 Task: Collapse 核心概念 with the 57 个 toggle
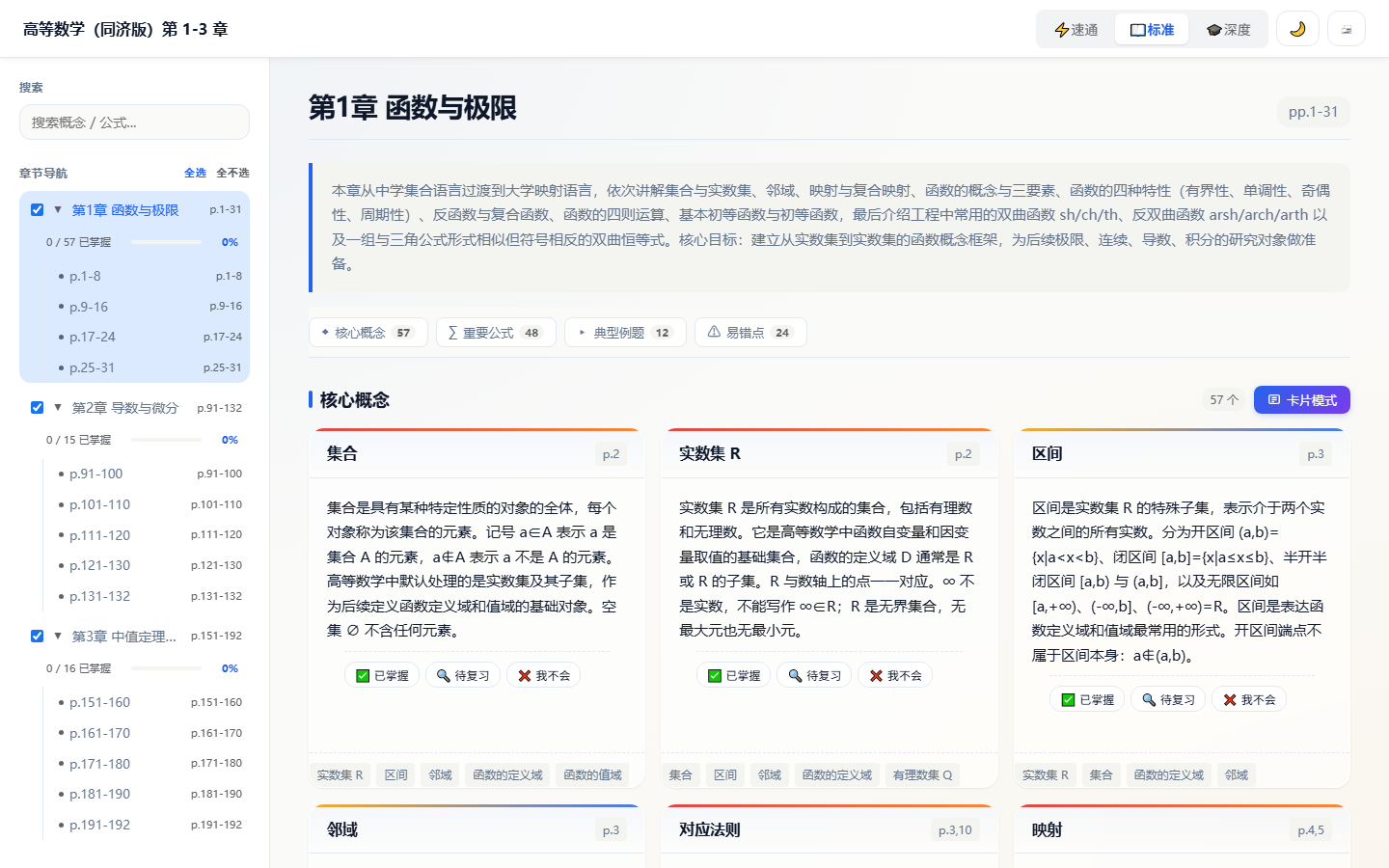point(1224,399)
